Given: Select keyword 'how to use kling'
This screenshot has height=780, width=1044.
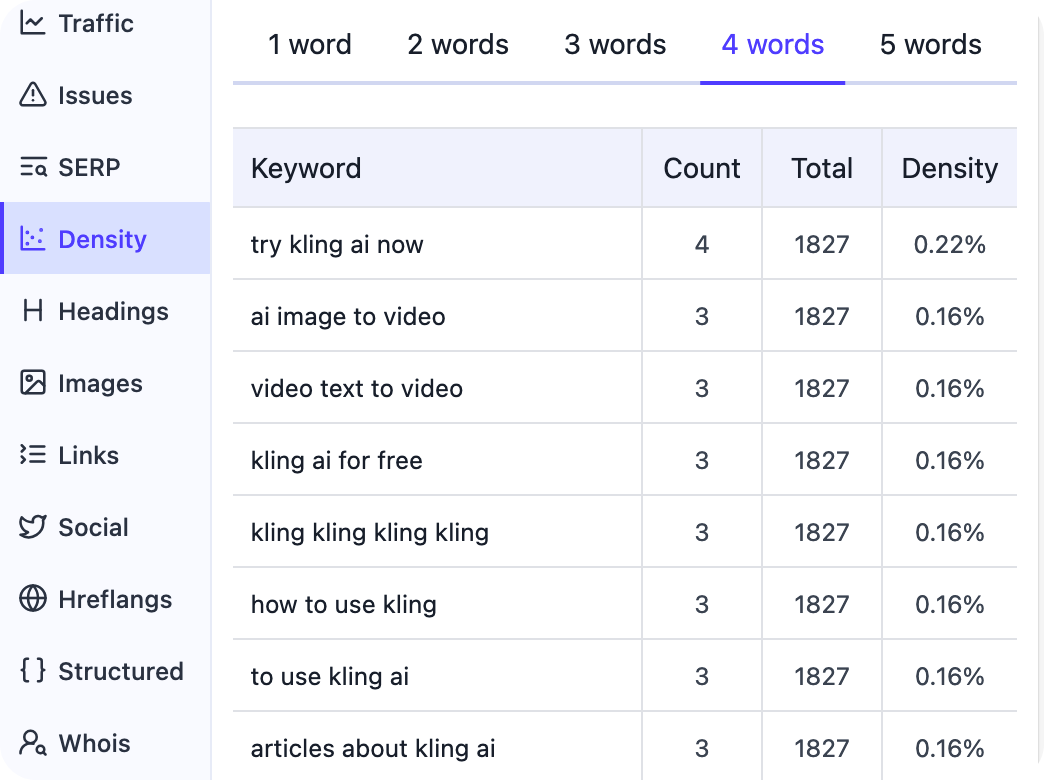Looking at the screenshot, I should point(344,604).
